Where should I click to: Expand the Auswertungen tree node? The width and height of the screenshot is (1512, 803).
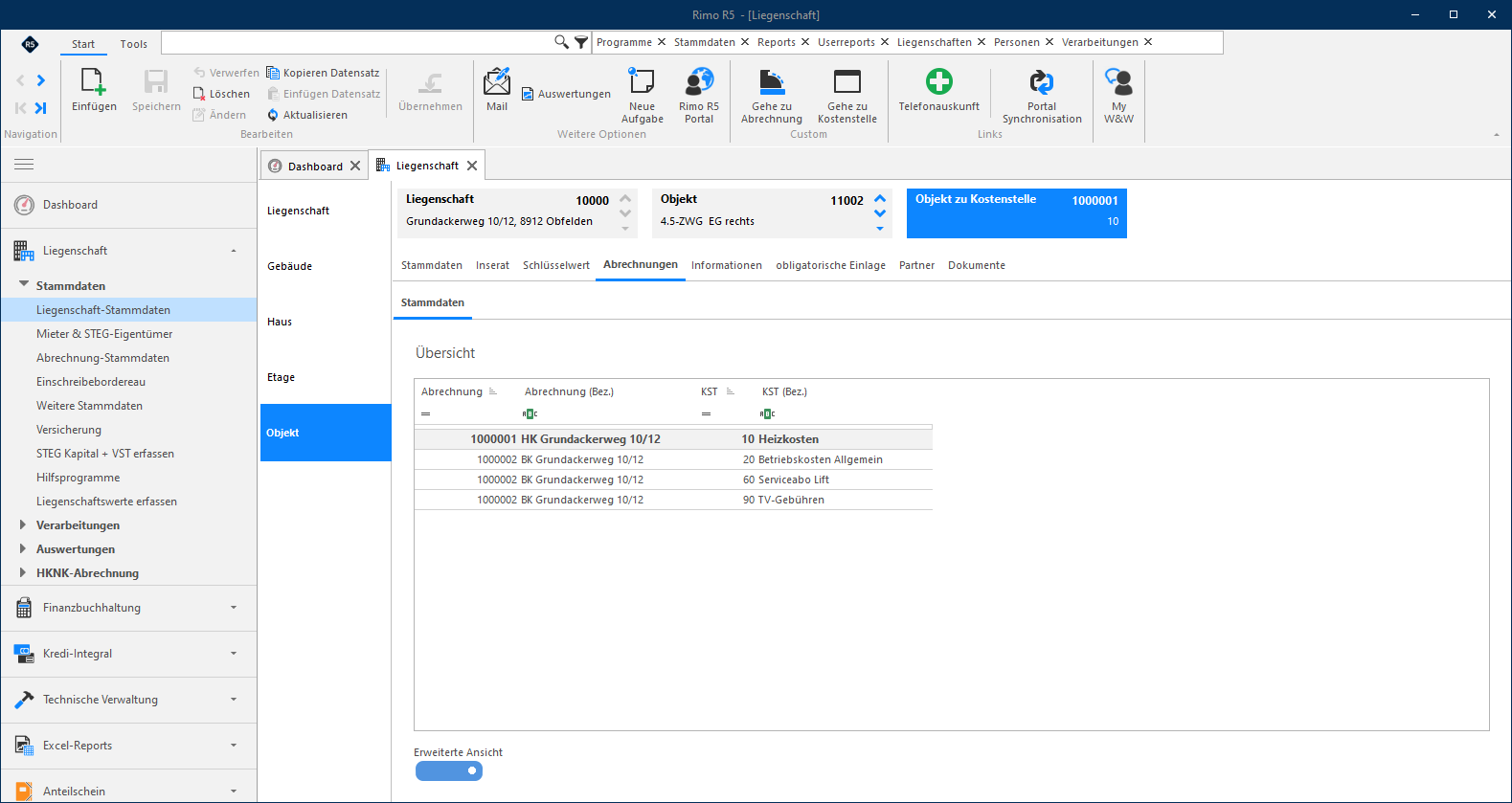pos(23,549)
